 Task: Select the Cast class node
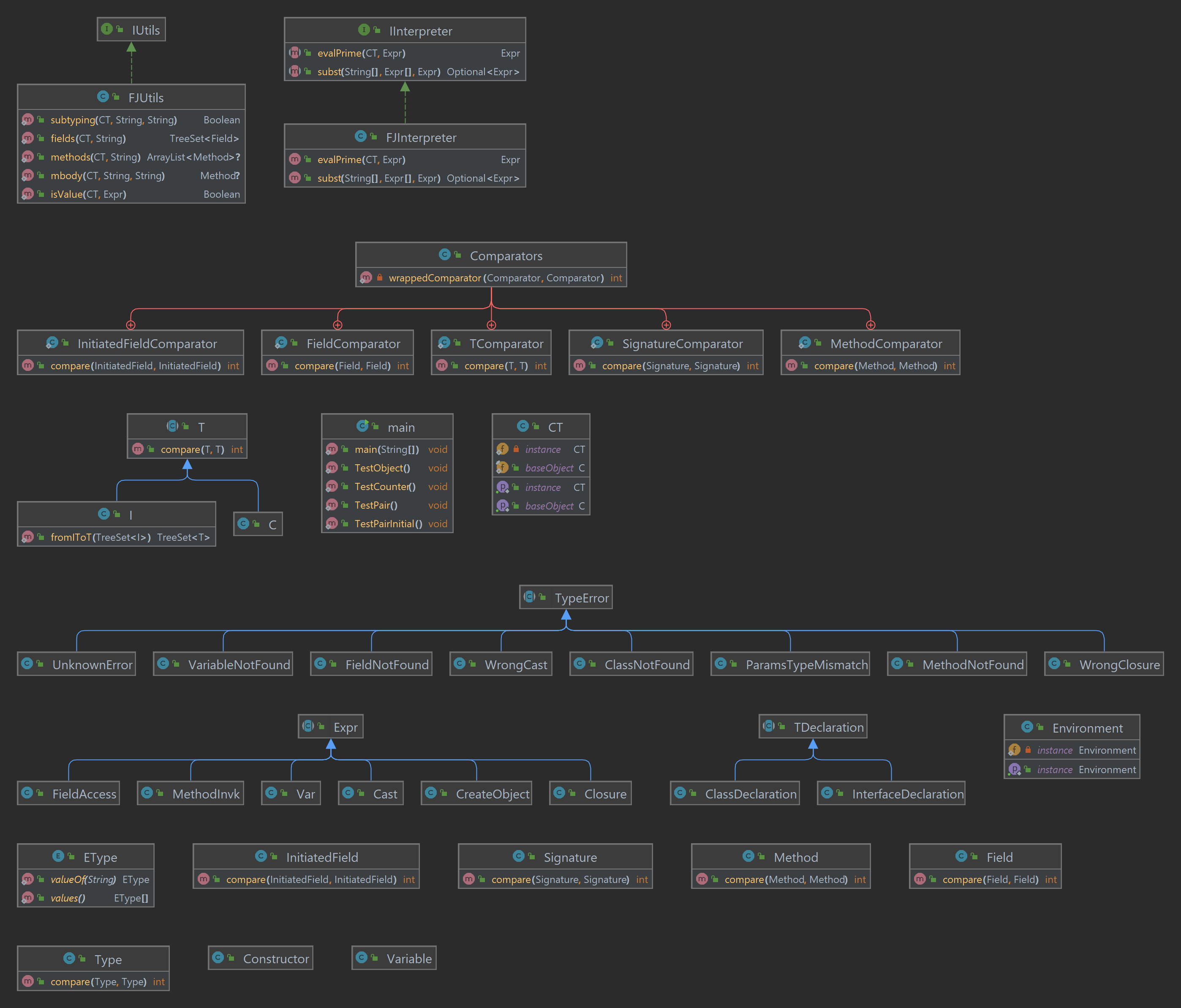click(371, 794)
